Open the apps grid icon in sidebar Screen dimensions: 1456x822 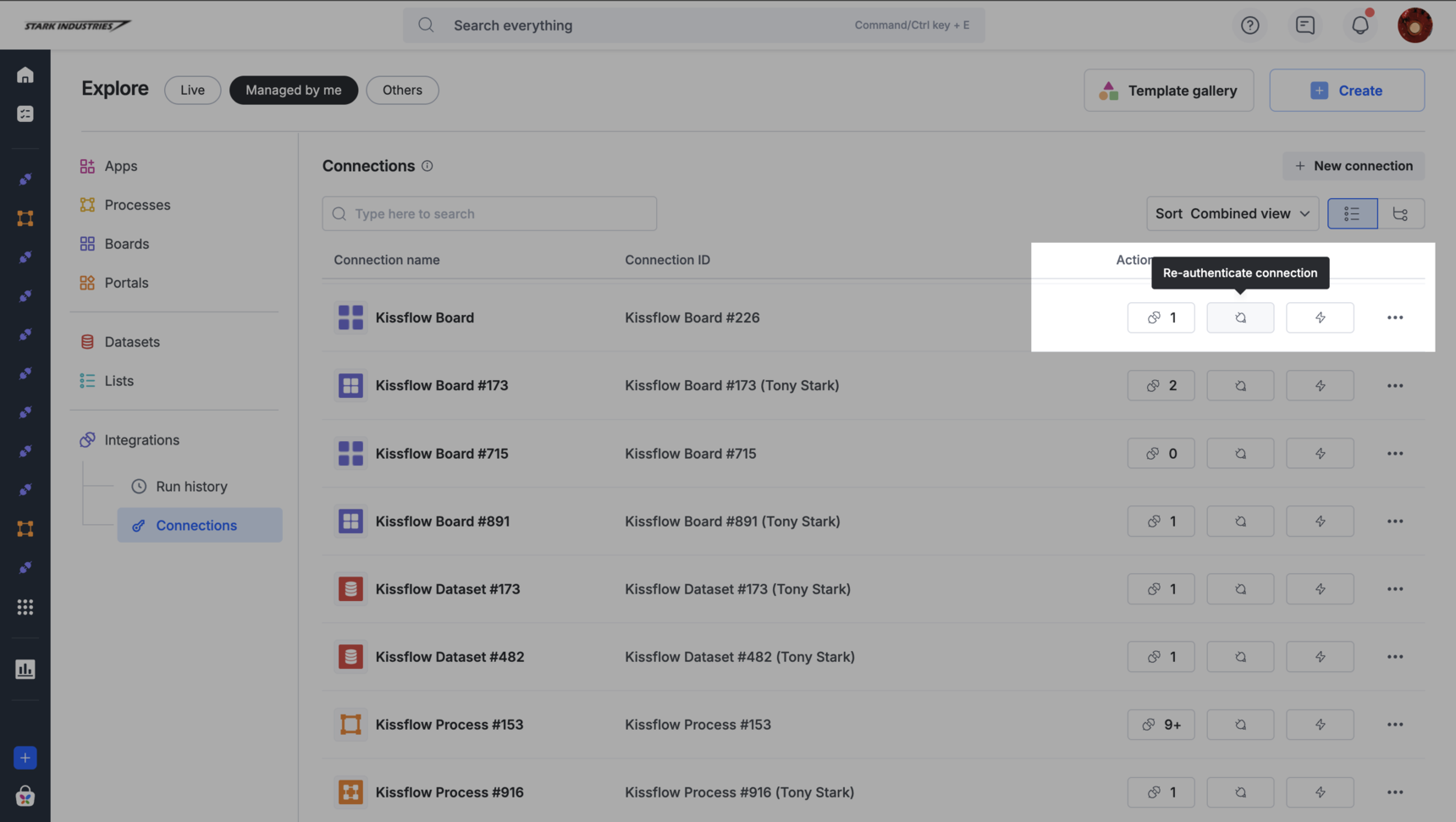point(25,607)
